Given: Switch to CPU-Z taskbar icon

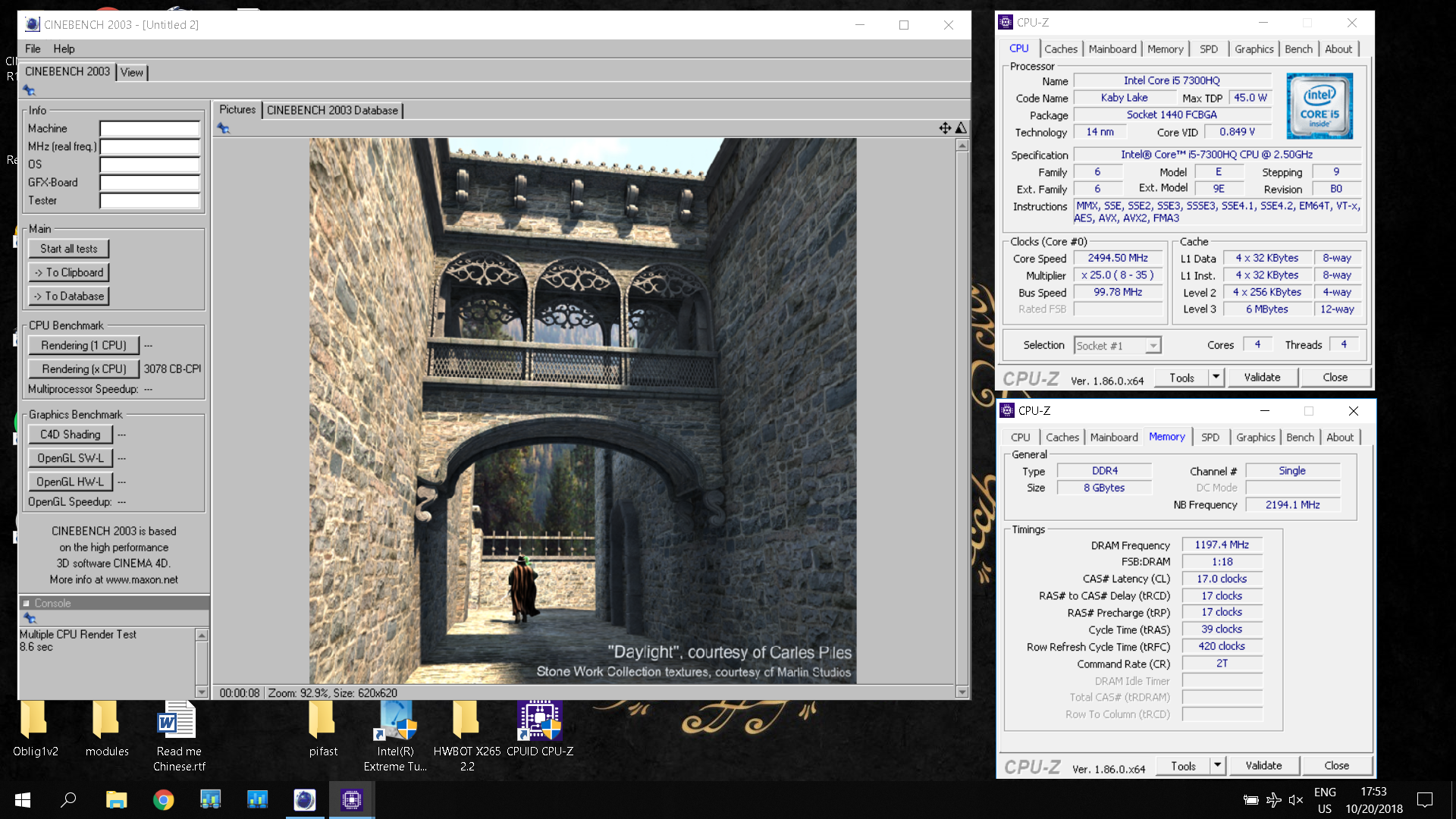Looking at the screenshot, I should click(x=351, y=800).
